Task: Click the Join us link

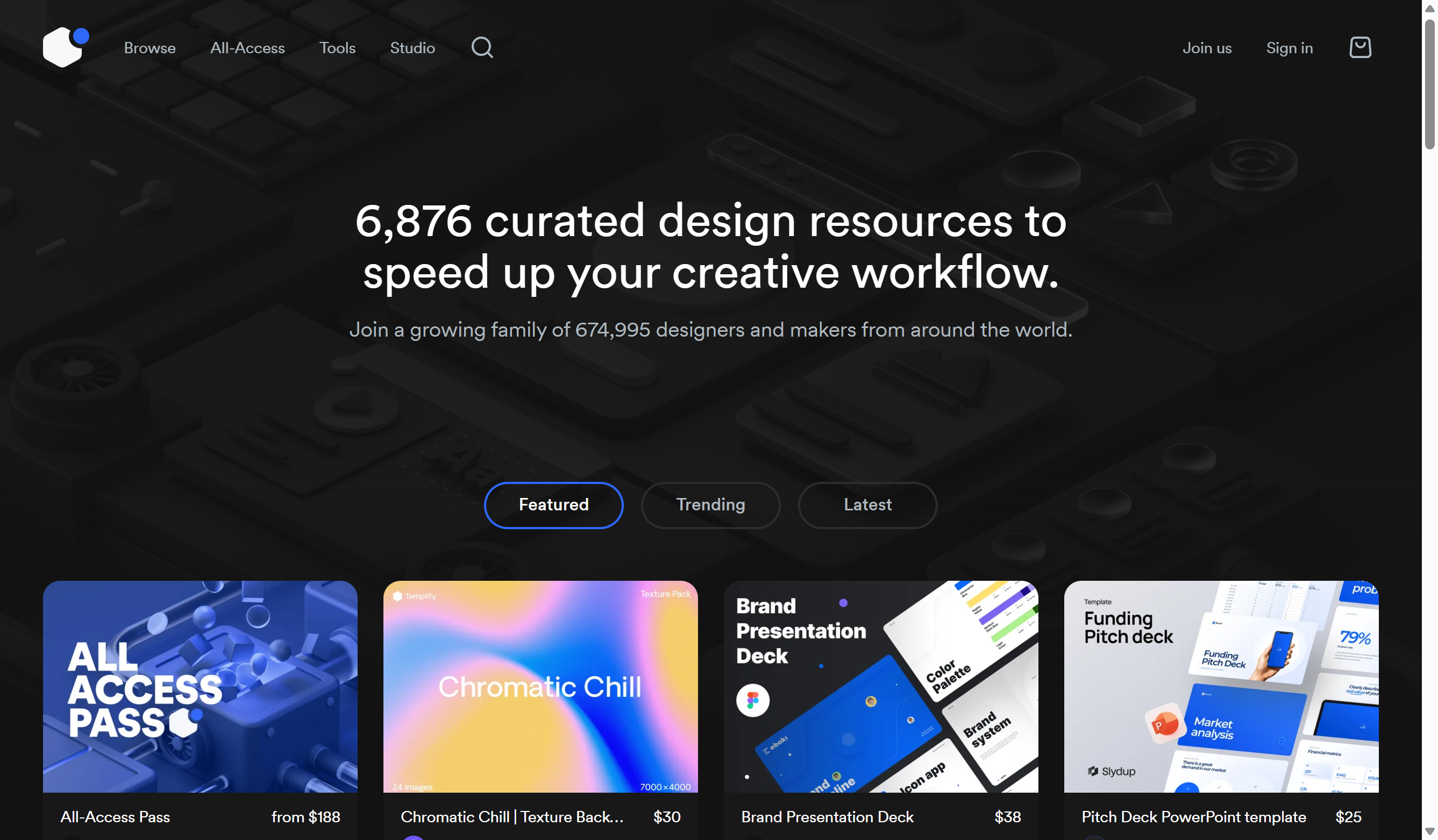Action: click(1206, 48)
